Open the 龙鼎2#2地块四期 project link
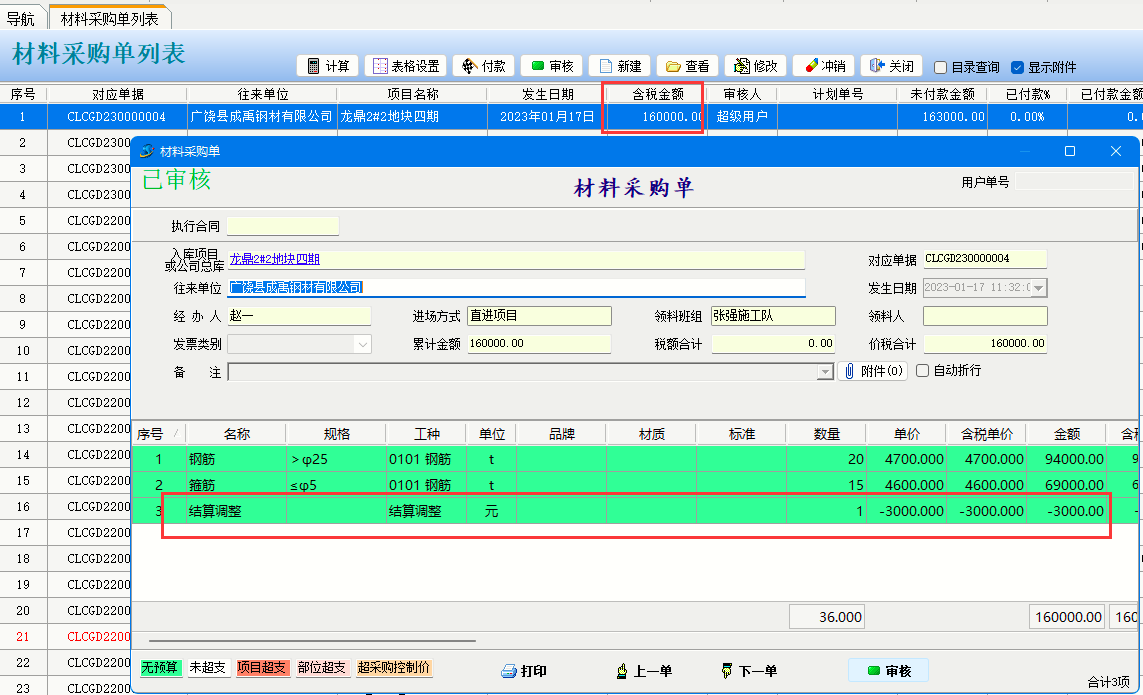The width and height of the screenshot is (1143, 695). pyautogui.click(x=275, y=259)
